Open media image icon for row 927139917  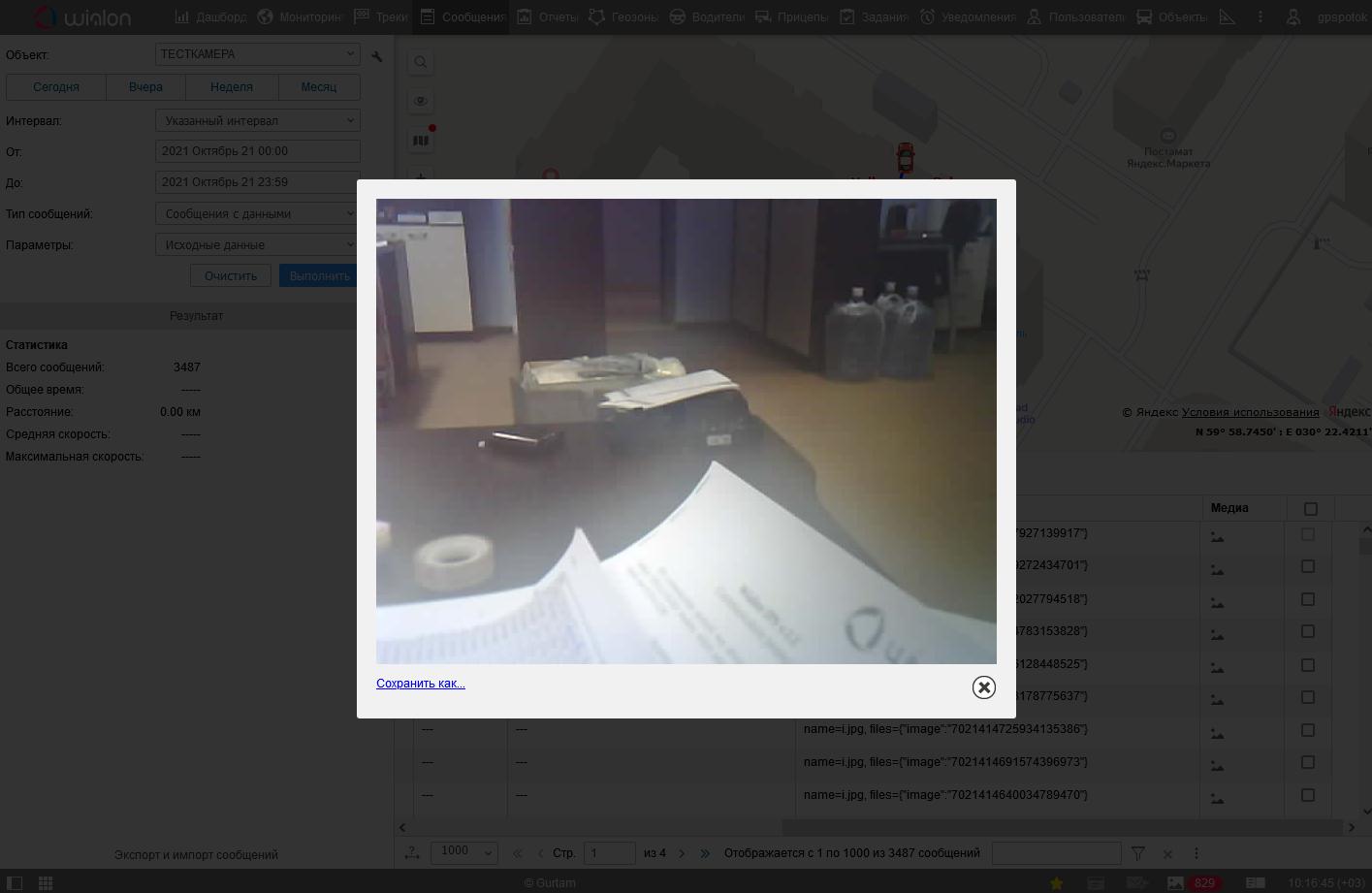pos(1217,536)
